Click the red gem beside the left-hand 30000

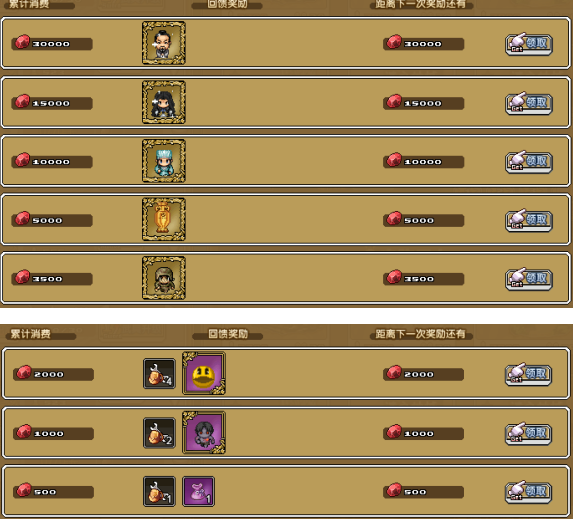click(22, 42)
